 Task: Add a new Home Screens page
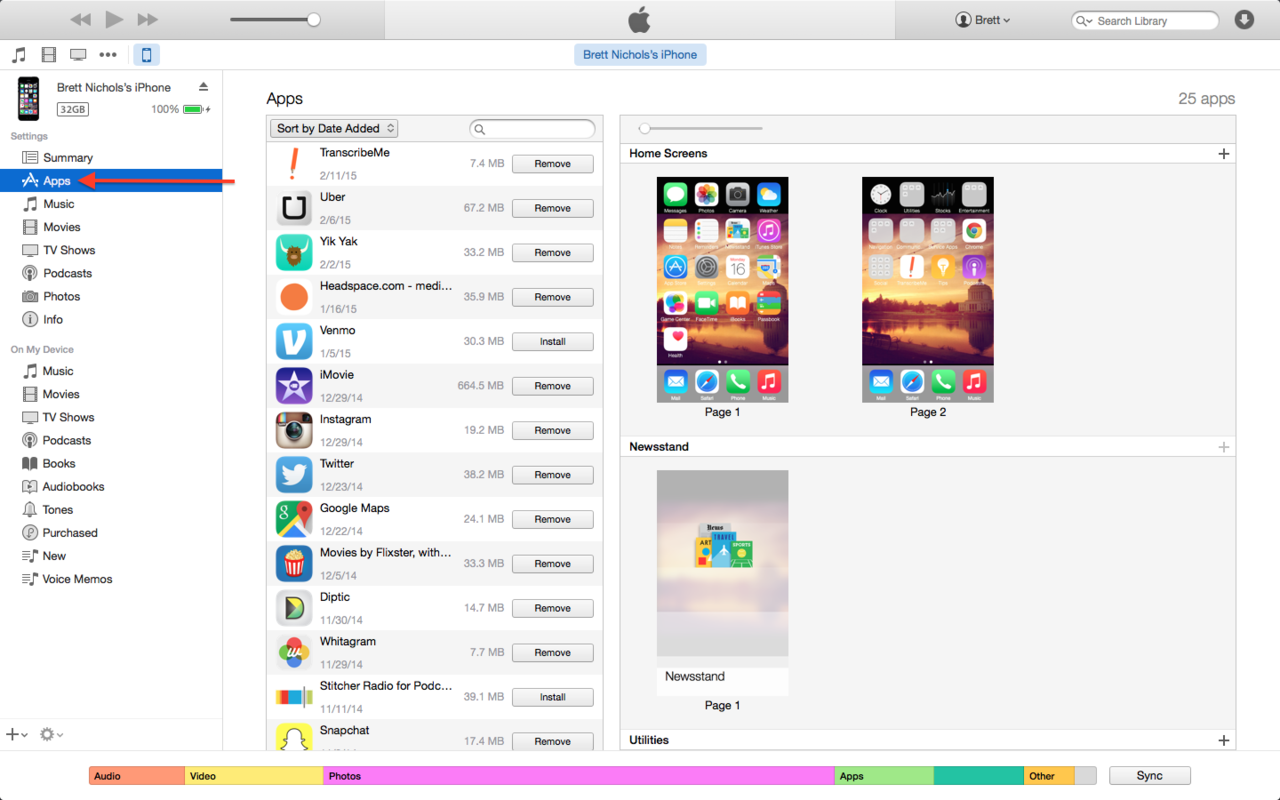[x=1223, y=154]
